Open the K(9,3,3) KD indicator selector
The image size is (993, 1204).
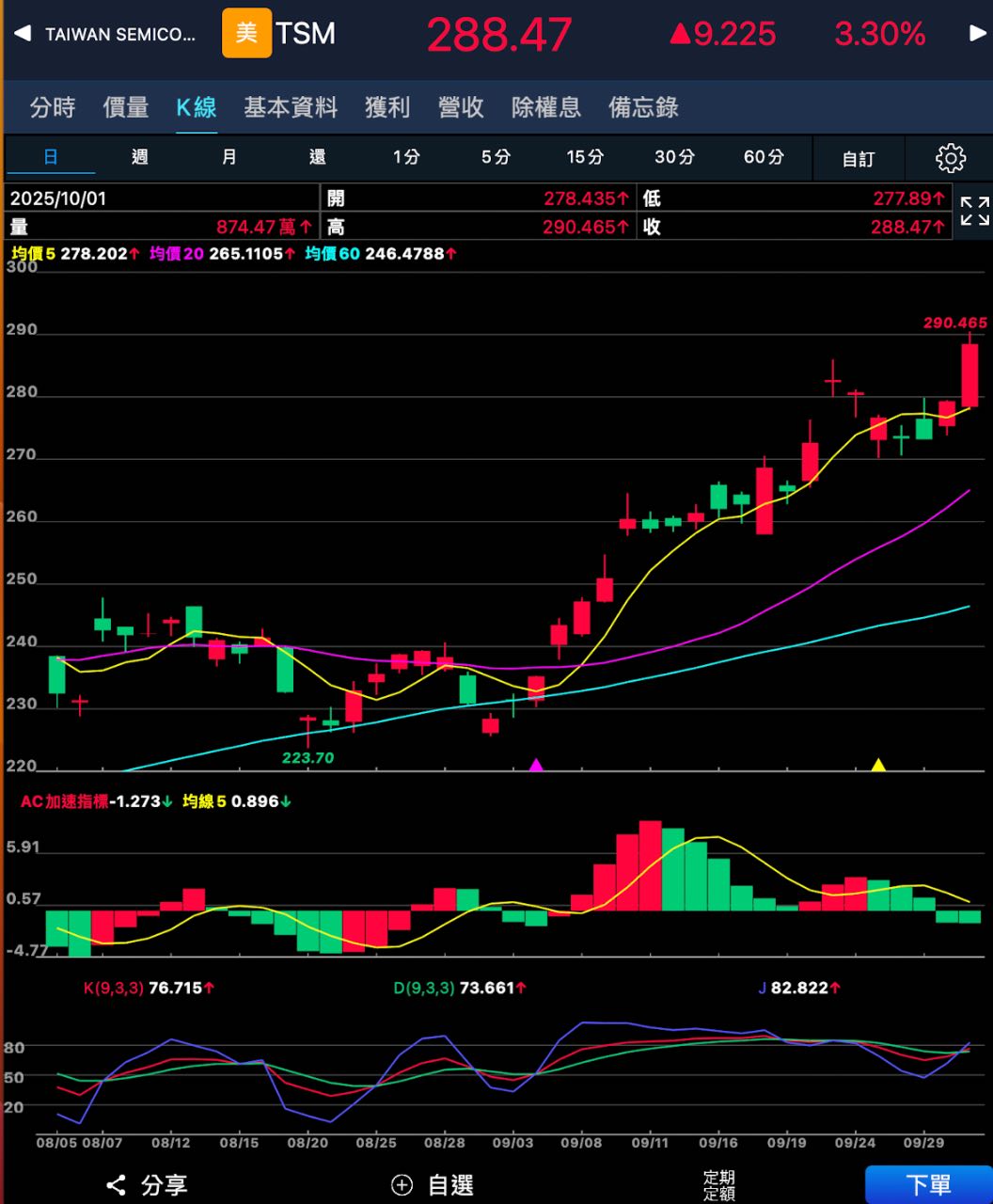click(x=113, y=988)
